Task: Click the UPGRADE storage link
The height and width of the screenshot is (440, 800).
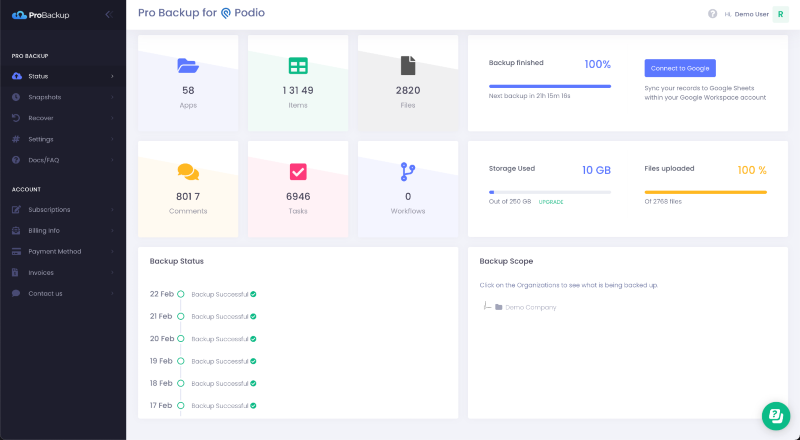Action: tap(551, 202)
